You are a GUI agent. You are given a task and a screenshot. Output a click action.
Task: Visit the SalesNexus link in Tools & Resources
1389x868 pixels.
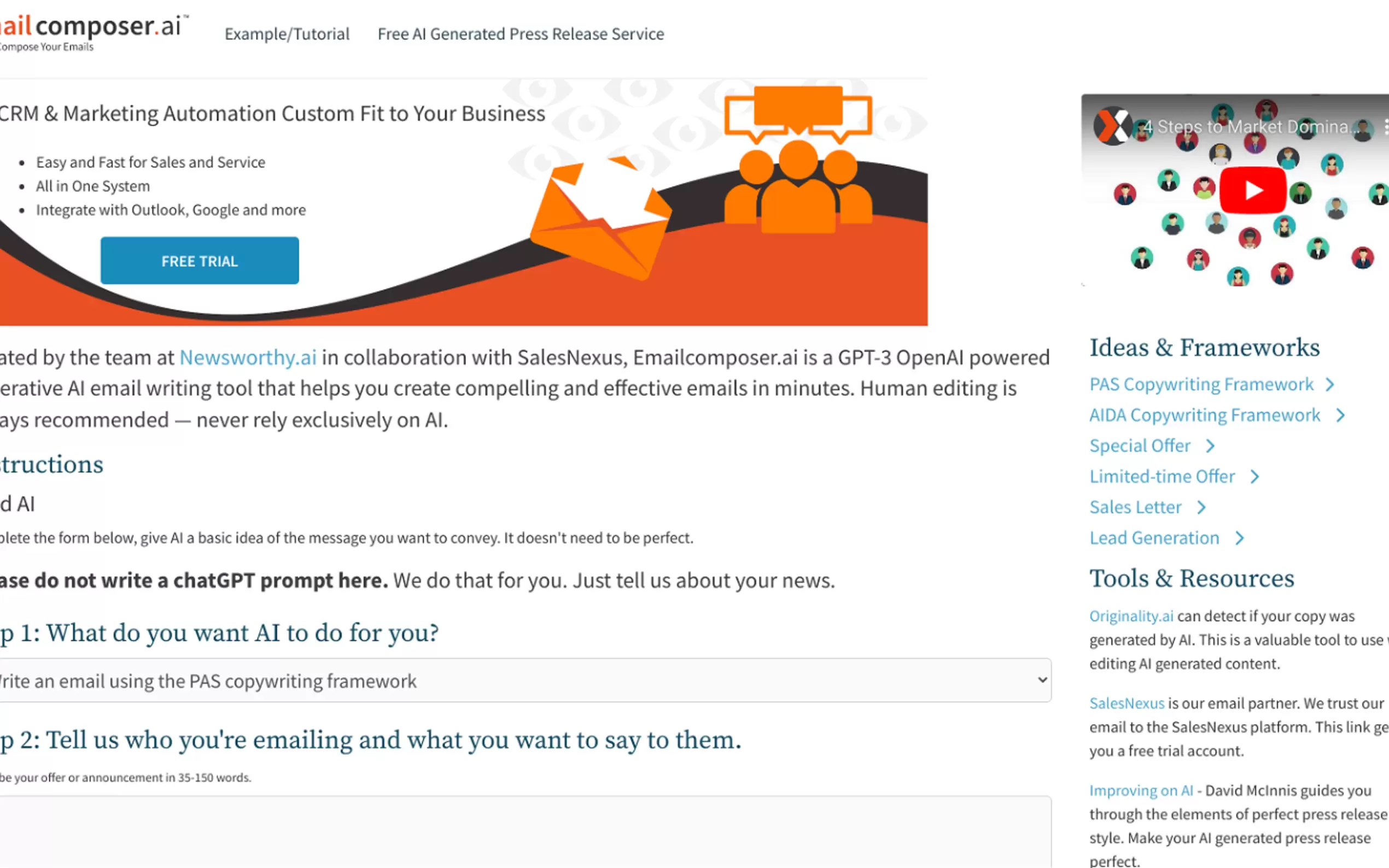[1126, 703]
